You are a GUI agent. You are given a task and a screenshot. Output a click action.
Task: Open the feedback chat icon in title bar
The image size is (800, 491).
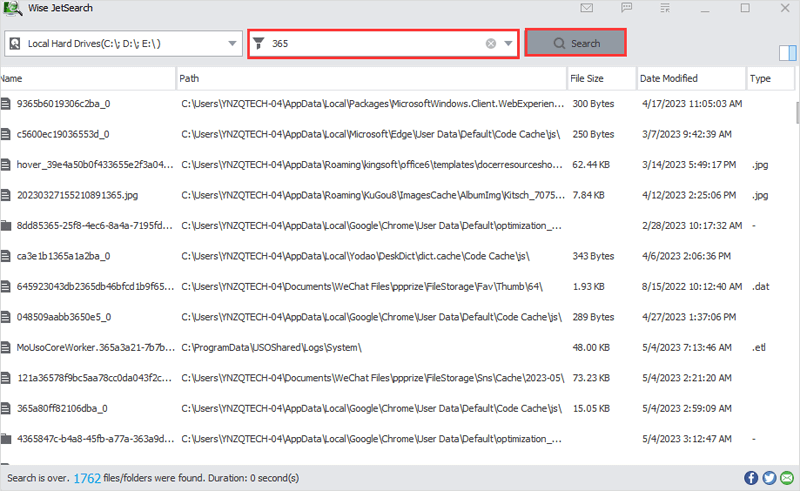coord(627,8)
